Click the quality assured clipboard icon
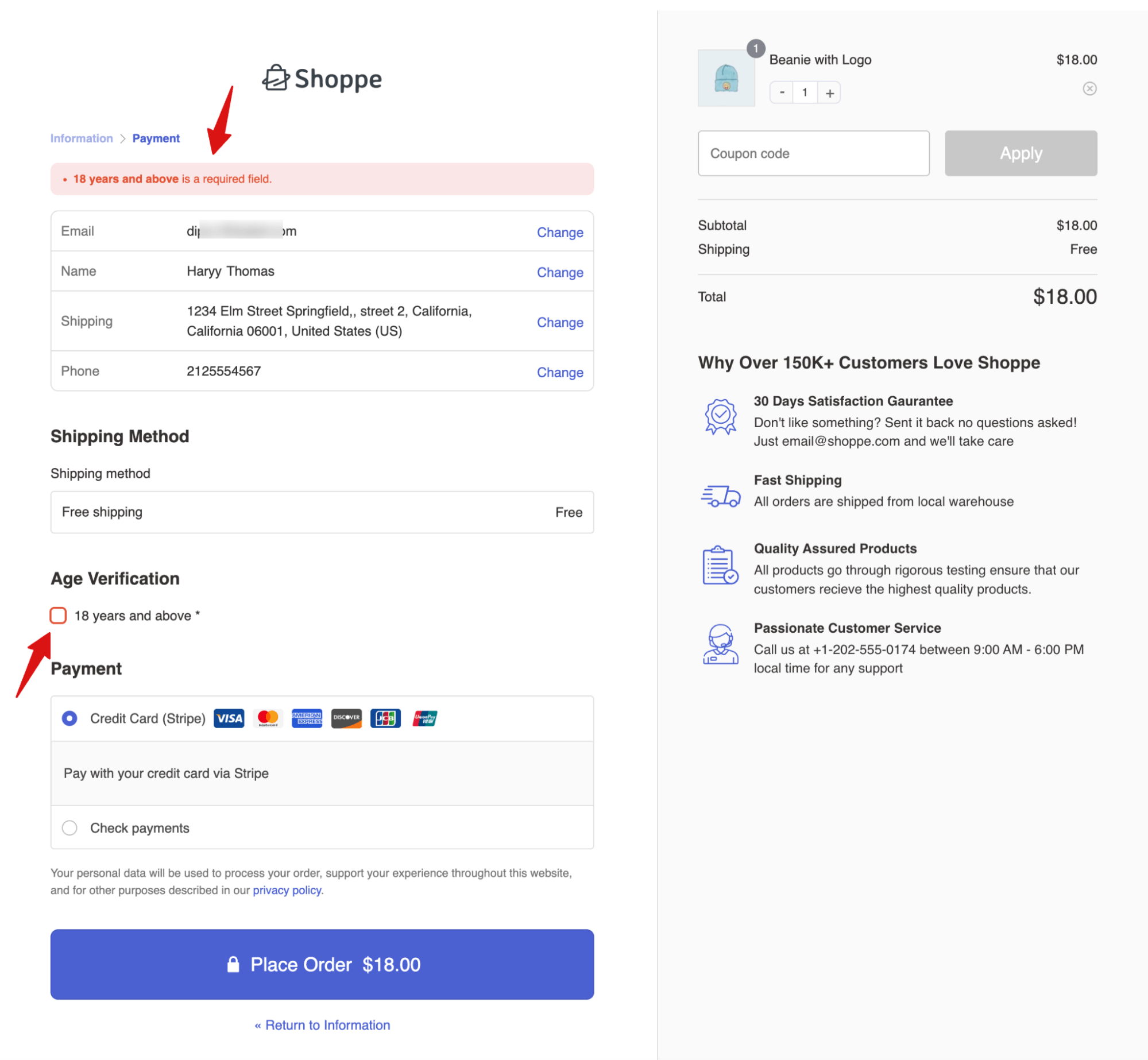 pos(720,566)
